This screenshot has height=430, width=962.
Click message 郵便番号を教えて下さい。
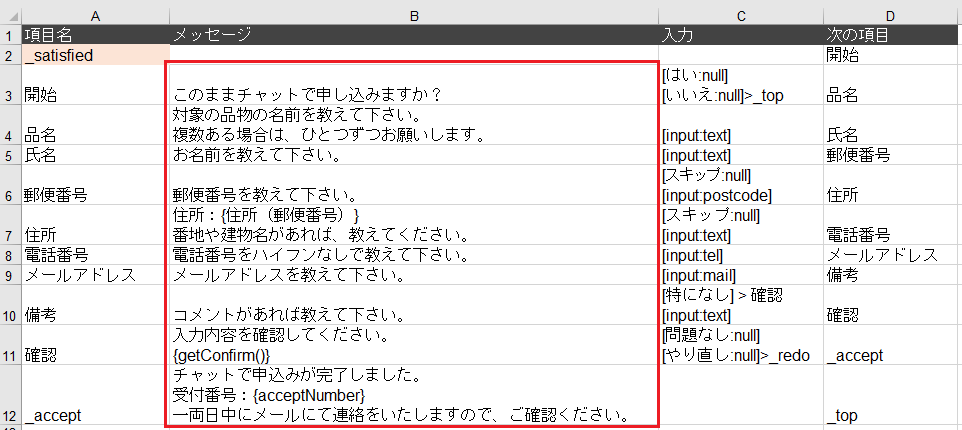coord(267,196)
